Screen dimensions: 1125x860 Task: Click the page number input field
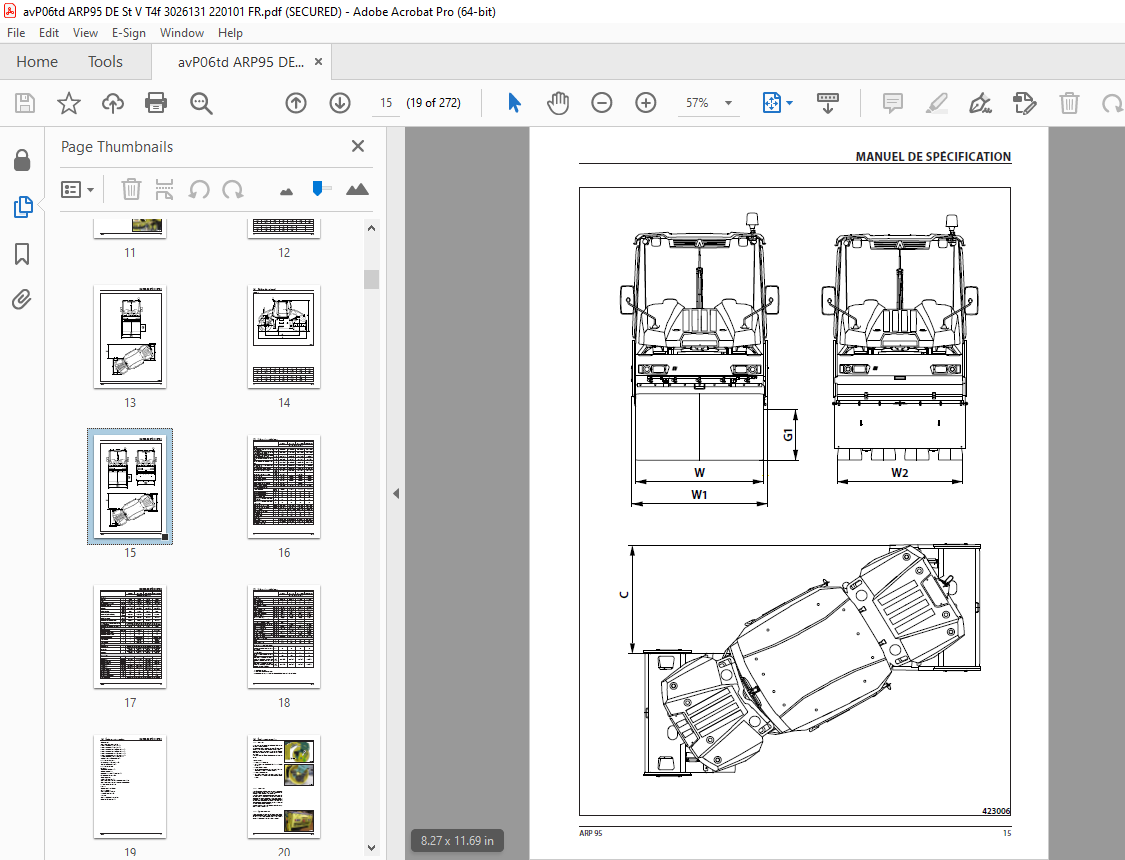pyautogui.click(x=386, y=103)
